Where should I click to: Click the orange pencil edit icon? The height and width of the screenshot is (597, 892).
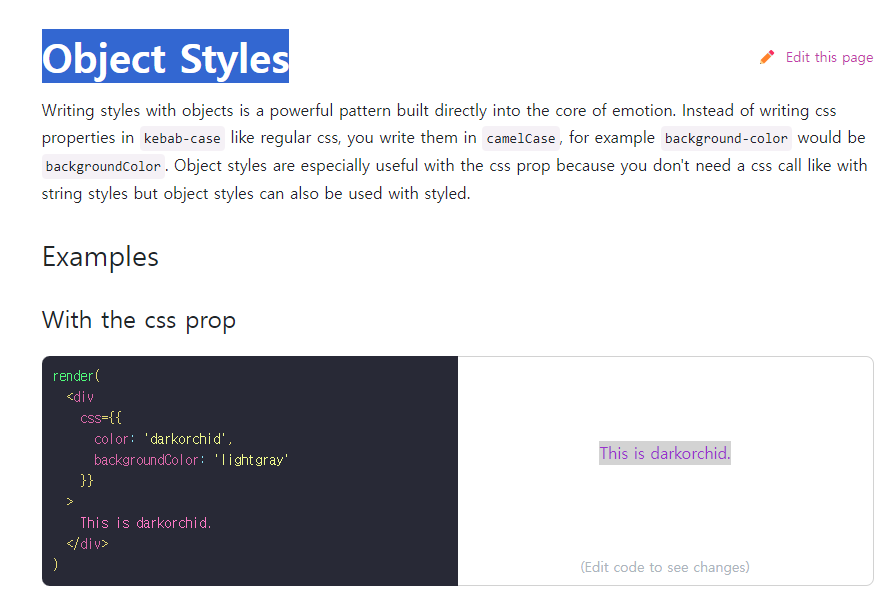[767, 57]
